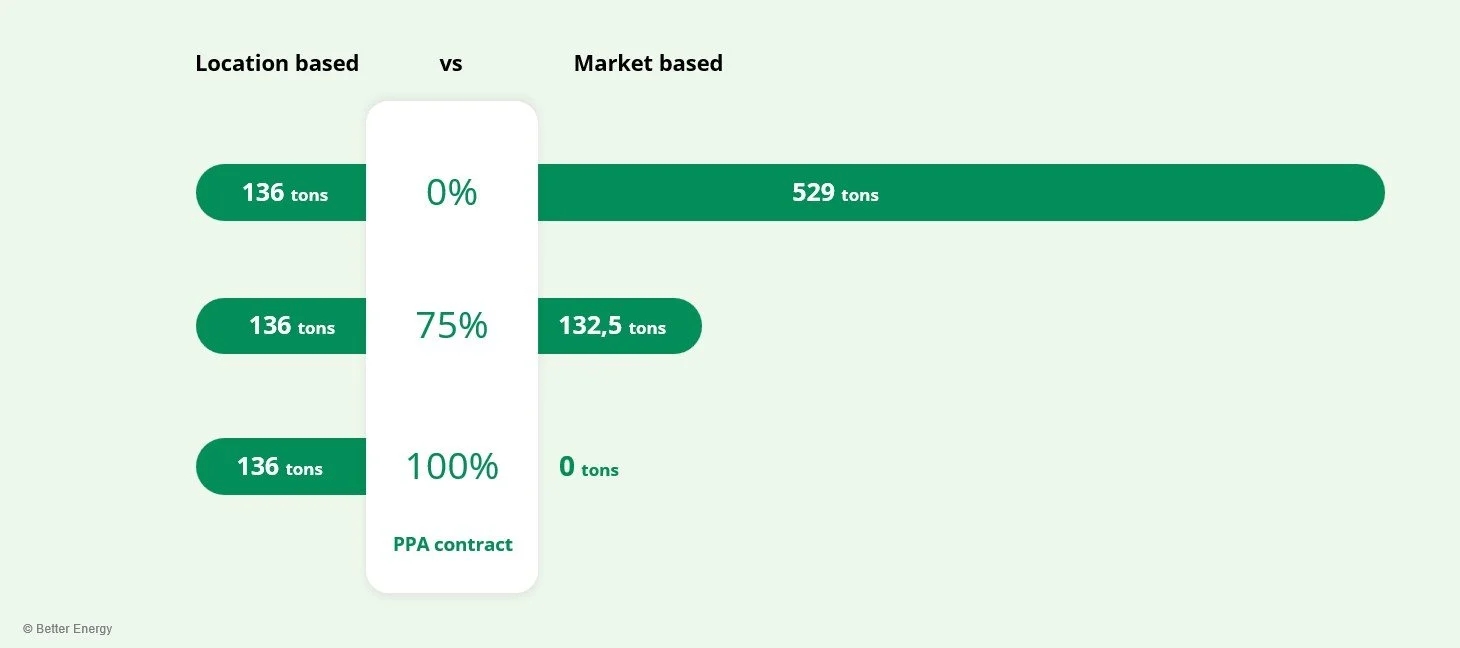Click the 529 tons market based bar
The image size is (1460, 648).
click(961, 192)
